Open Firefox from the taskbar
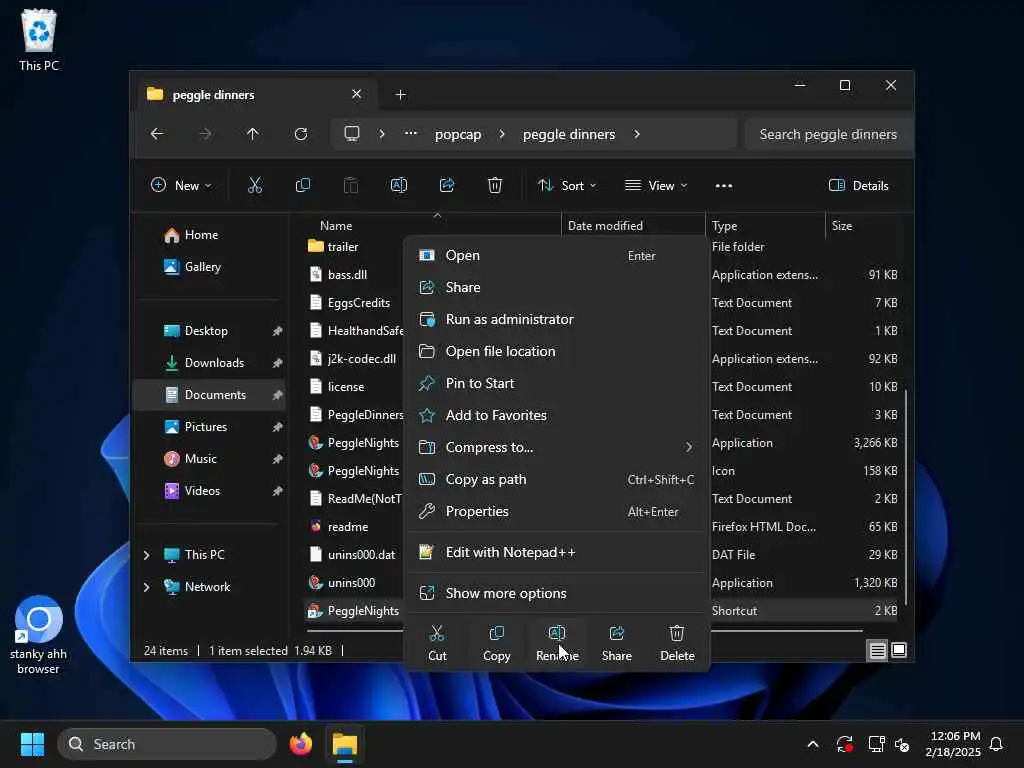Image resolution: width=1024 pixels, height=768 pixels. (301, 744)
